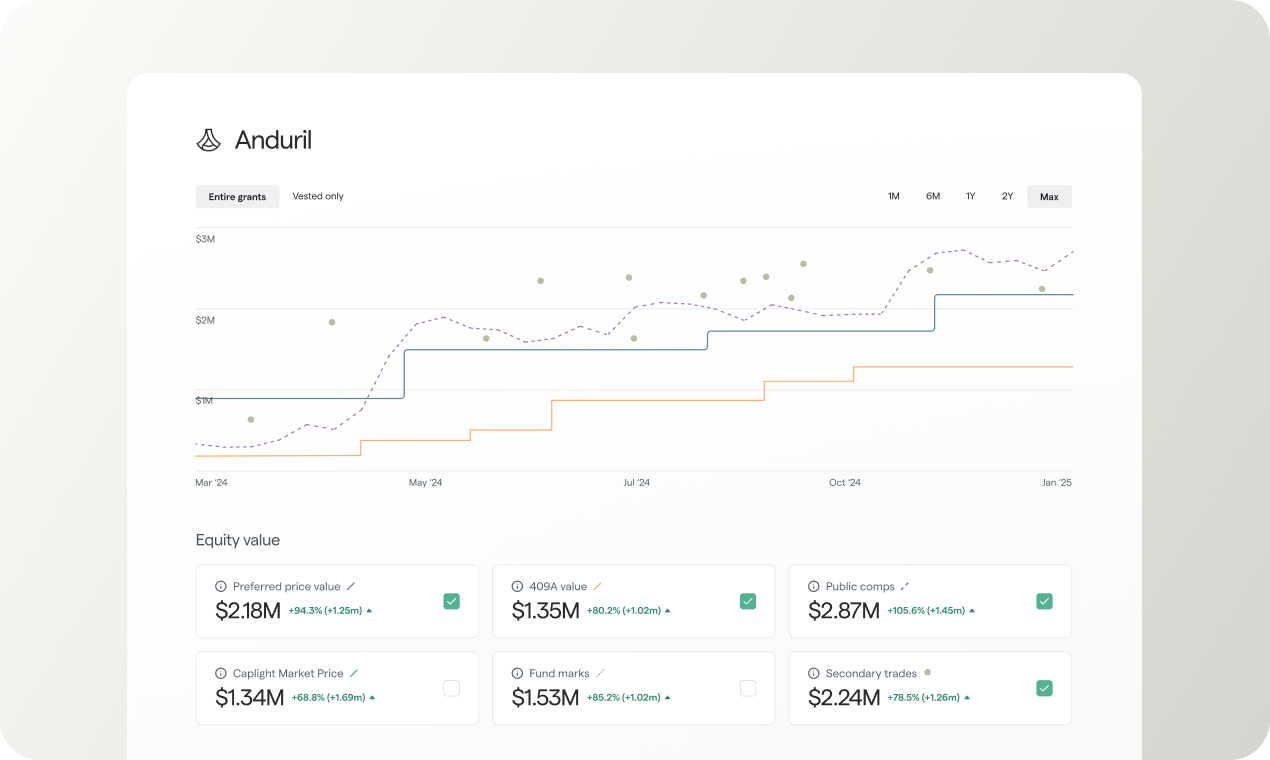
Task: Click the Anduril company name
Action: click(x=273, y=140)
